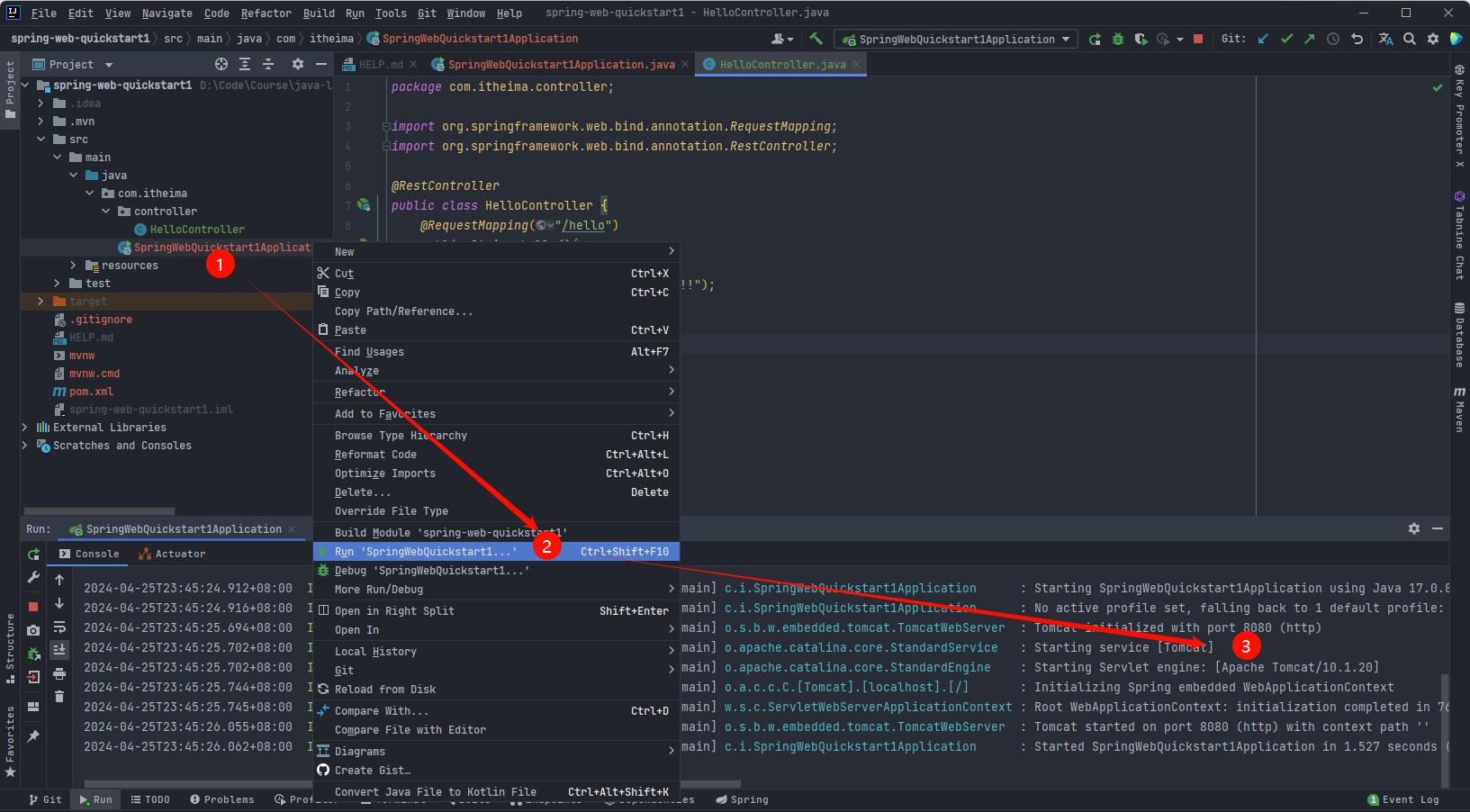The image size is (1470, 812).
Task: Click horizontal scrollbar of Project tree
Action: click(x=99, y=510)
